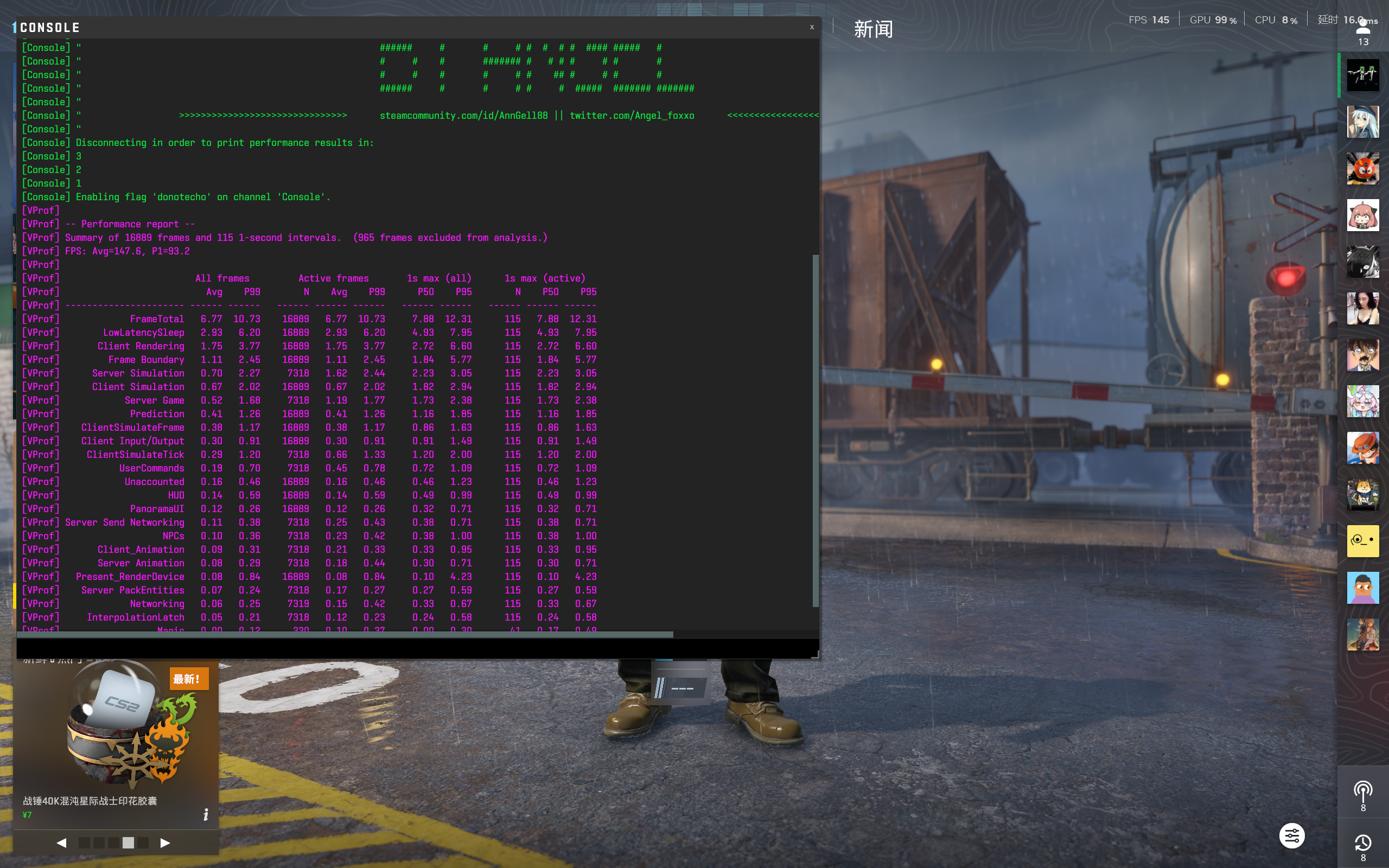The image size is (1389, 868).
Task: Click the Frame Boundary row label
Action: (146, 360)
